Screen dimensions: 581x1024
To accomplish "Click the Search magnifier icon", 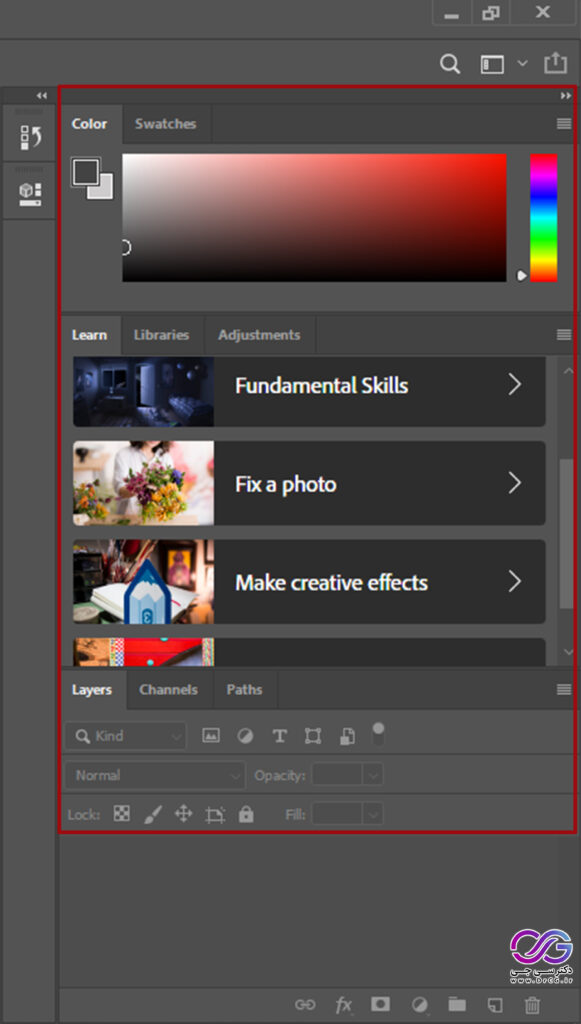I will 450,64.
